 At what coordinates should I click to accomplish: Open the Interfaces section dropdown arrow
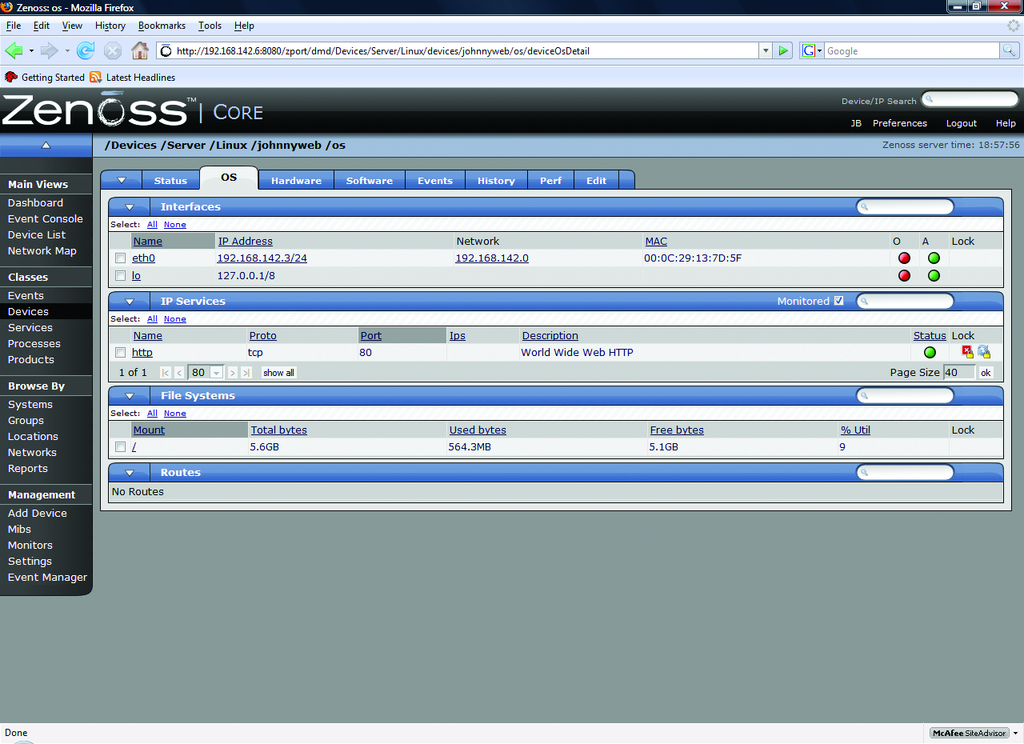129,207
